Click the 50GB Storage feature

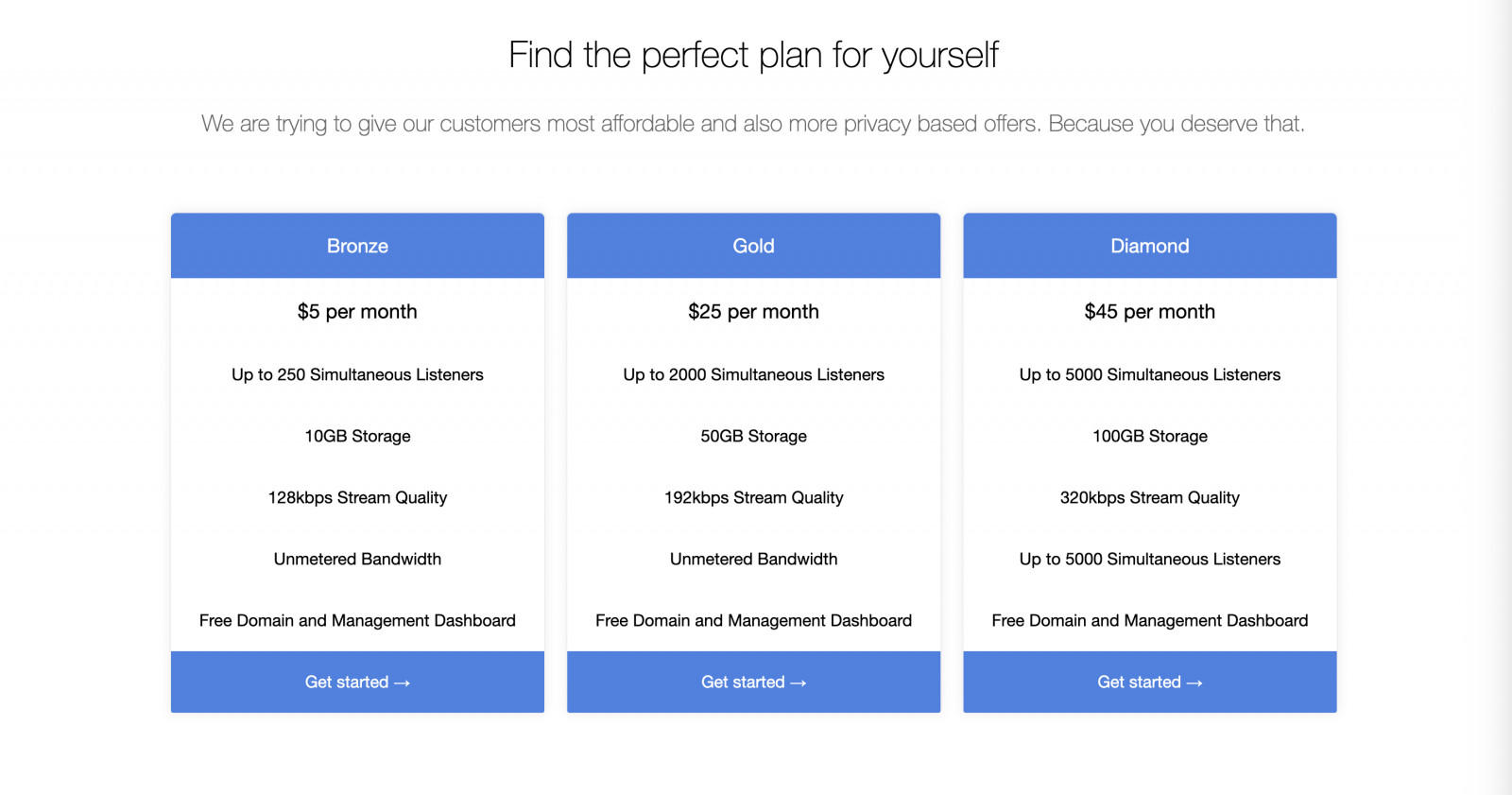tap(753, 437)
